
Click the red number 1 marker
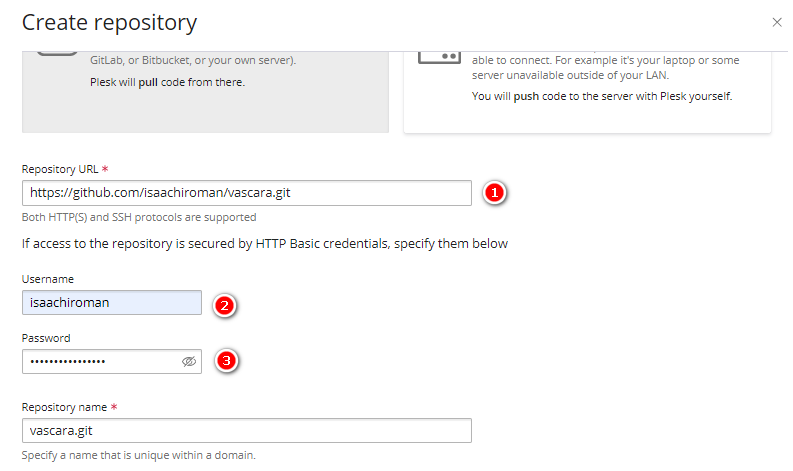[494, 193]
